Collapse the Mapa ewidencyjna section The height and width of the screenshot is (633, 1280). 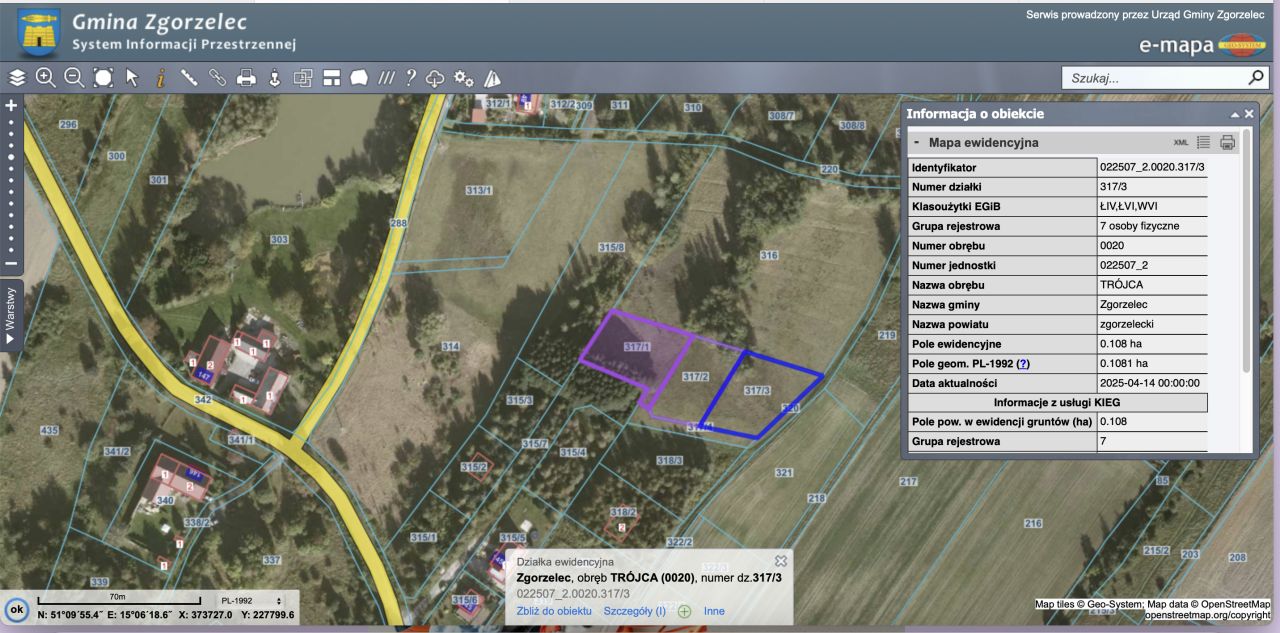(x=916, y=142)
